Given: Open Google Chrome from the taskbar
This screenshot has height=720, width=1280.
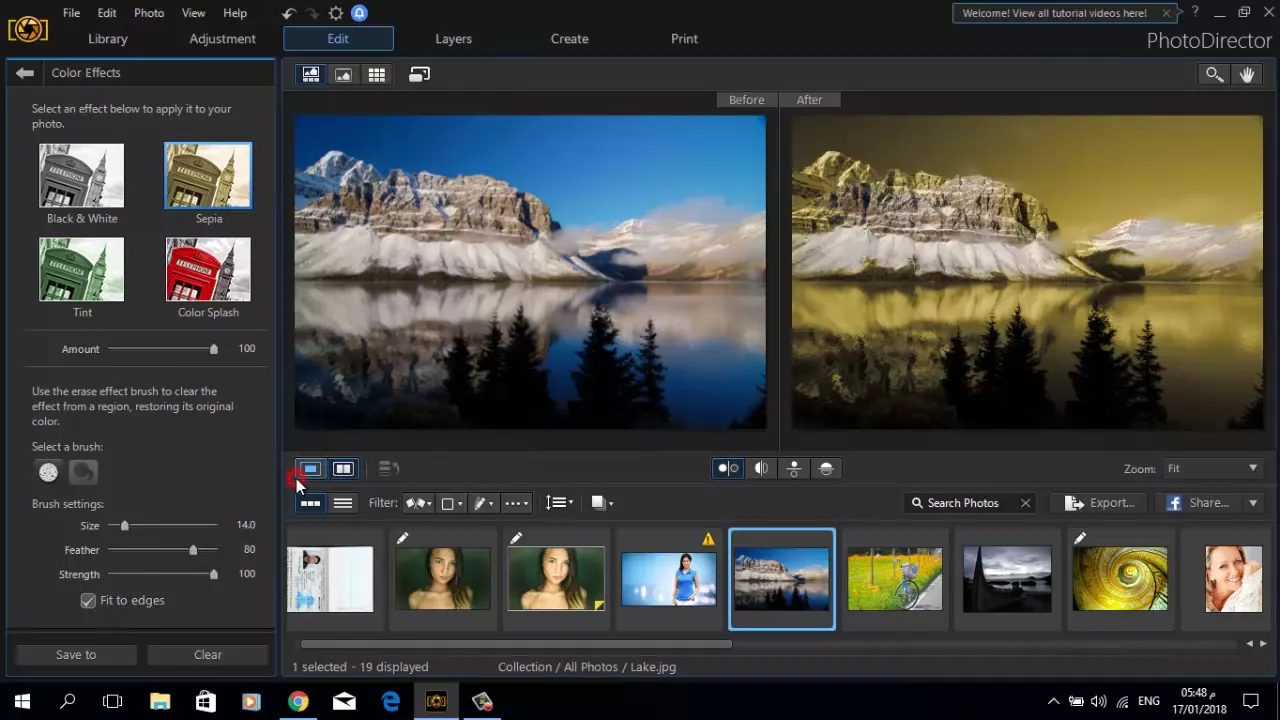Looking at the screenshot, I should [x=298, y=701].
